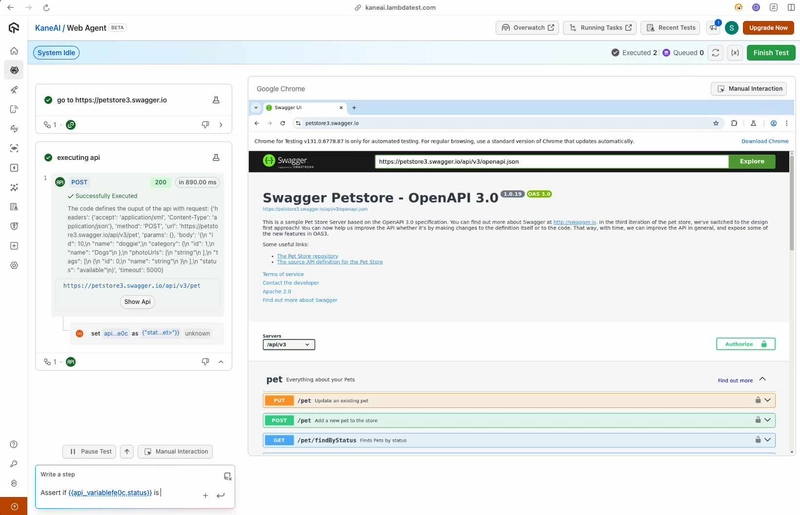Open the Home icon in left sidebar
800x515 pixels.
(14, 51)
